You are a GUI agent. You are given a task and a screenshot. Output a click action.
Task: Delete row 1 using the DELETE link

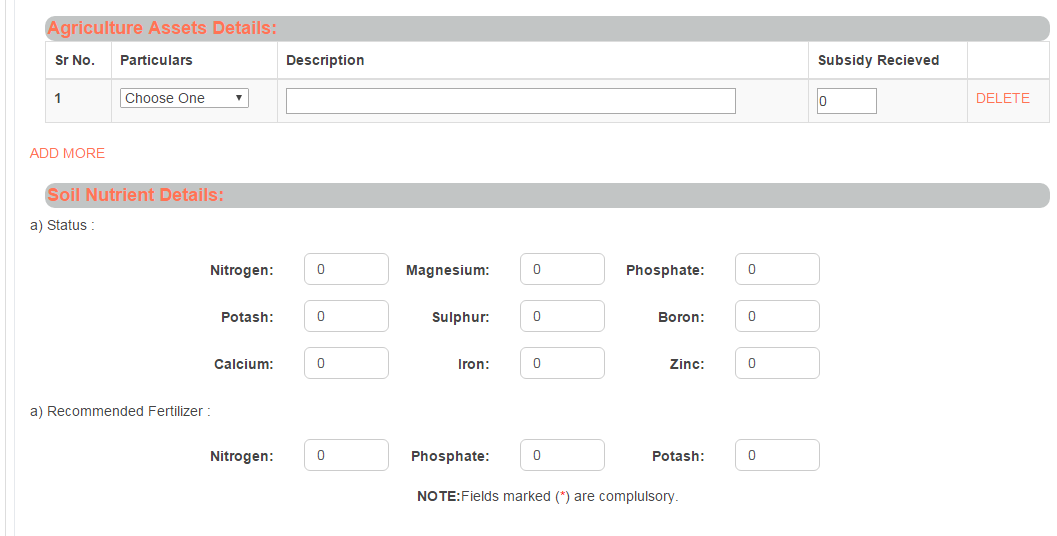[x=1002, y=98]
